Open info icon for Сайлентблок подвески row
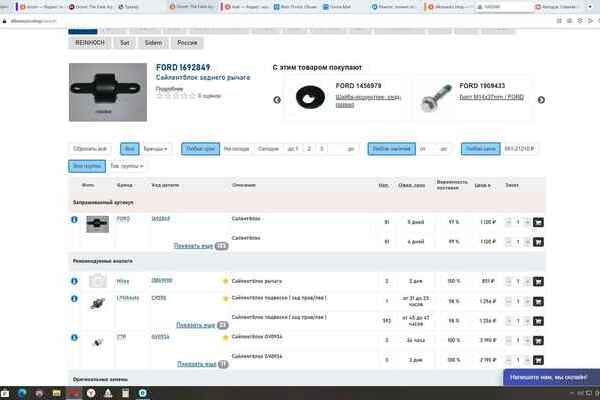 tap(74, 299)
